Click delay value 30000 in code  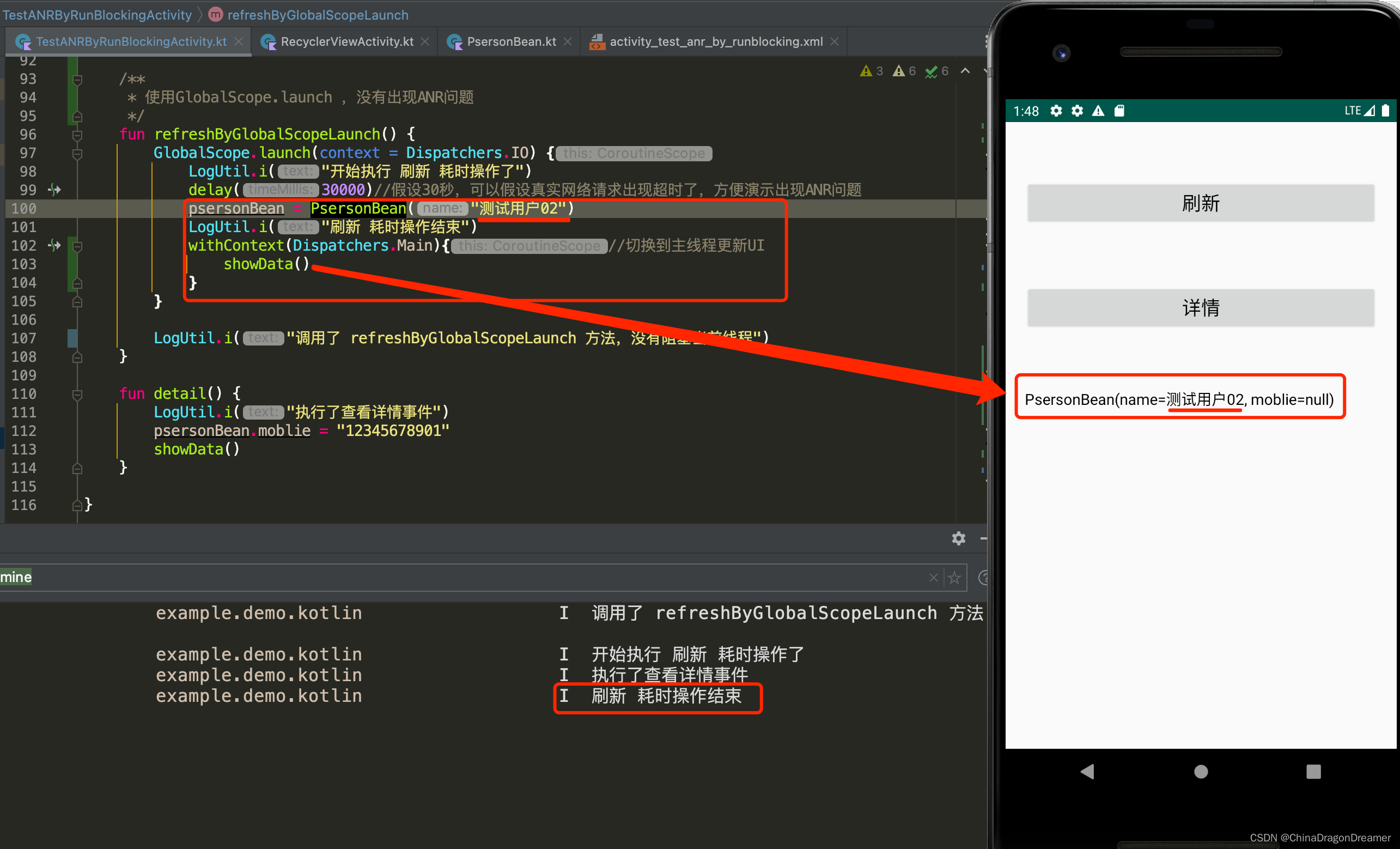(343, 190)
